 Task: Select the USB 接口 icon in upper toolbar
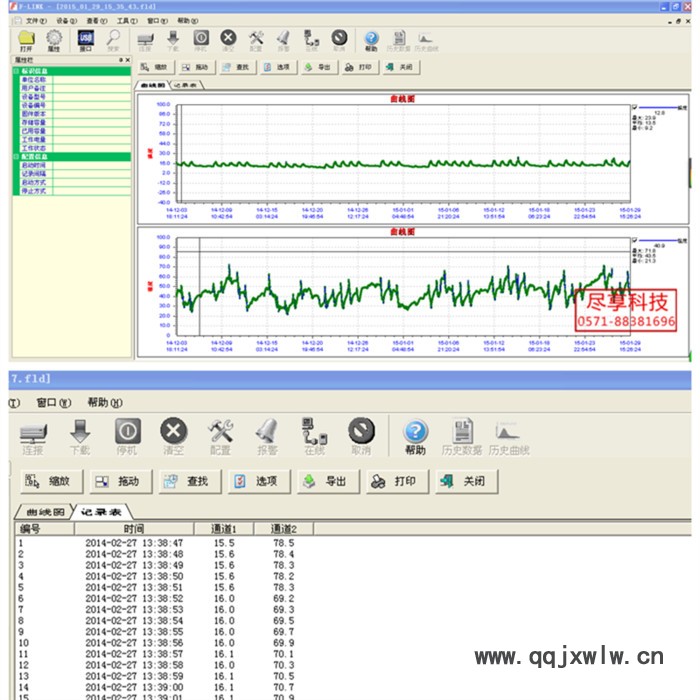pos(85,40)
